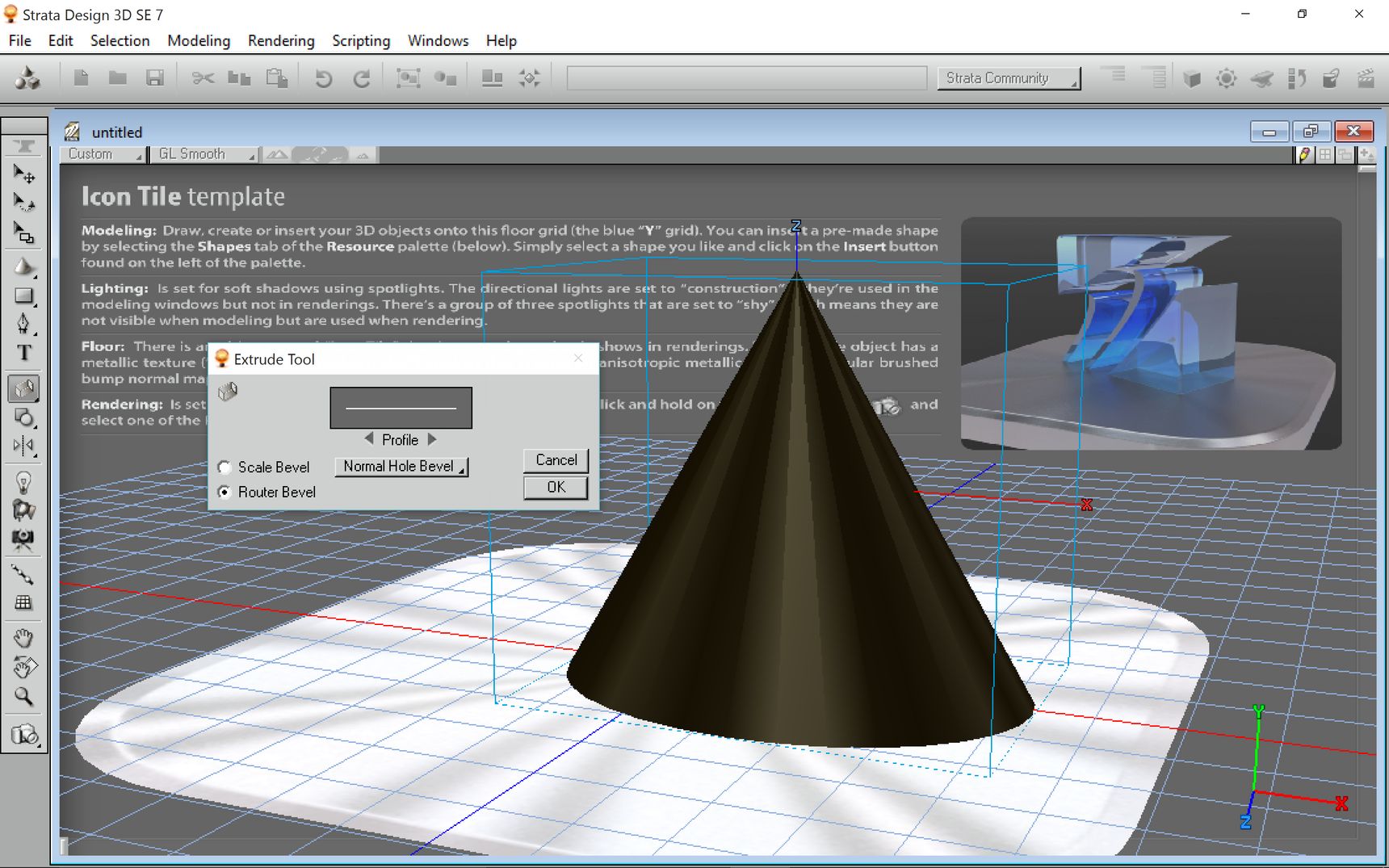The width and height of the screenshot is (1389, 868).
Task: Select the Camera object tool
Action: coord(24,539)
